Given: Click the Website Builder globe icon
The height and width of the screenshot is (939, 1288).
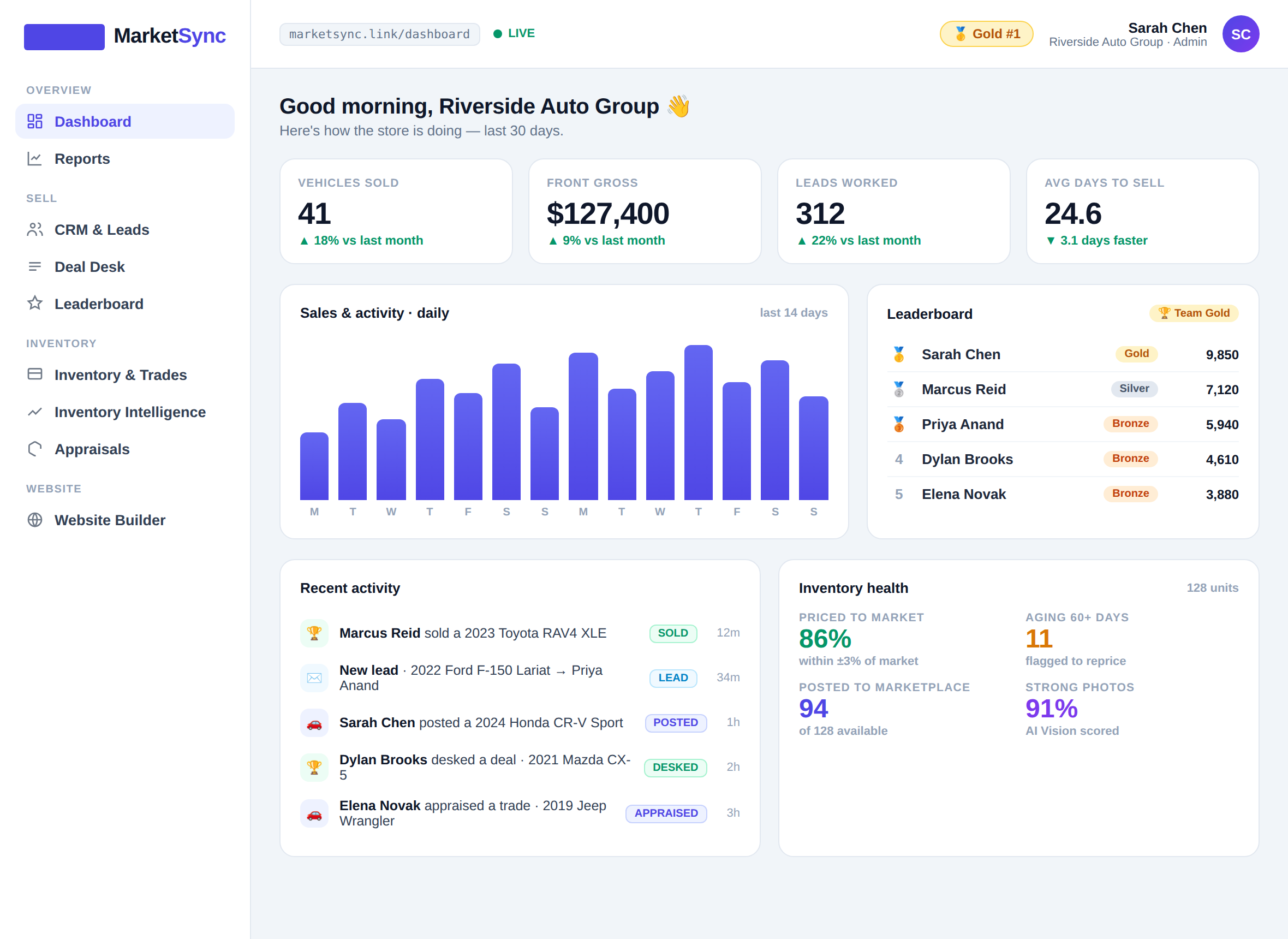Looking at the screenshot, I should tap(35, 520).
